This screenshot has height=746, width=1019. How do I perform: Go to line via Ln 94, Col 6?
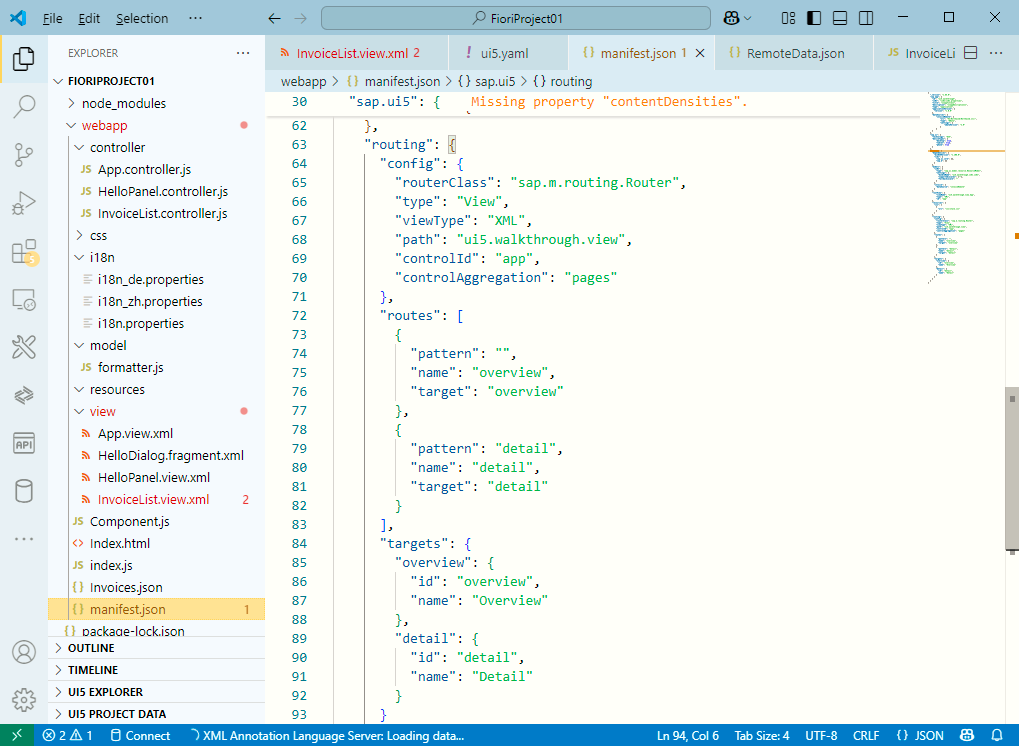click(688, 735)
